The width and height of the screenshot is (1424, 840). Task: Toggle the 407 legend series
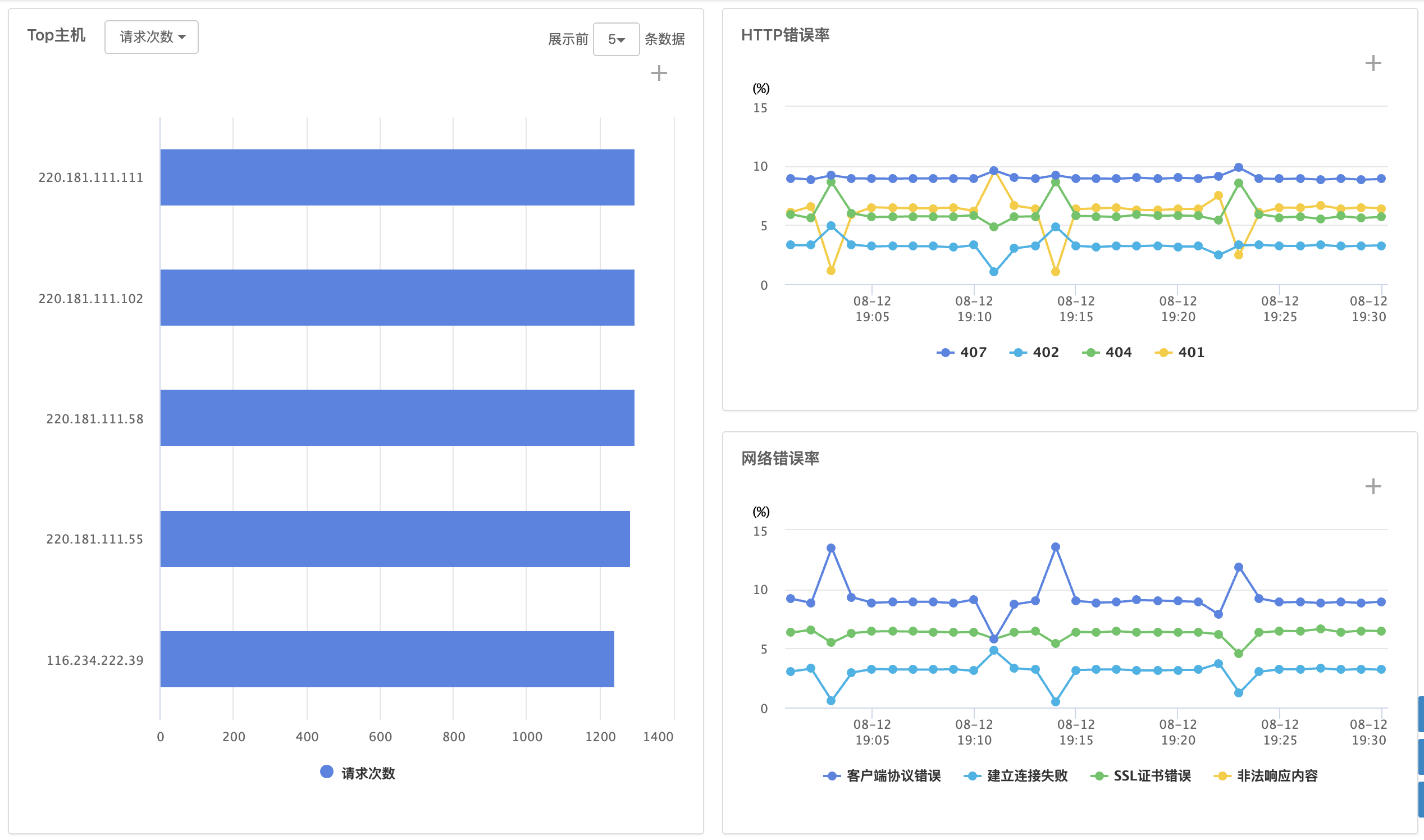[962, 353]
